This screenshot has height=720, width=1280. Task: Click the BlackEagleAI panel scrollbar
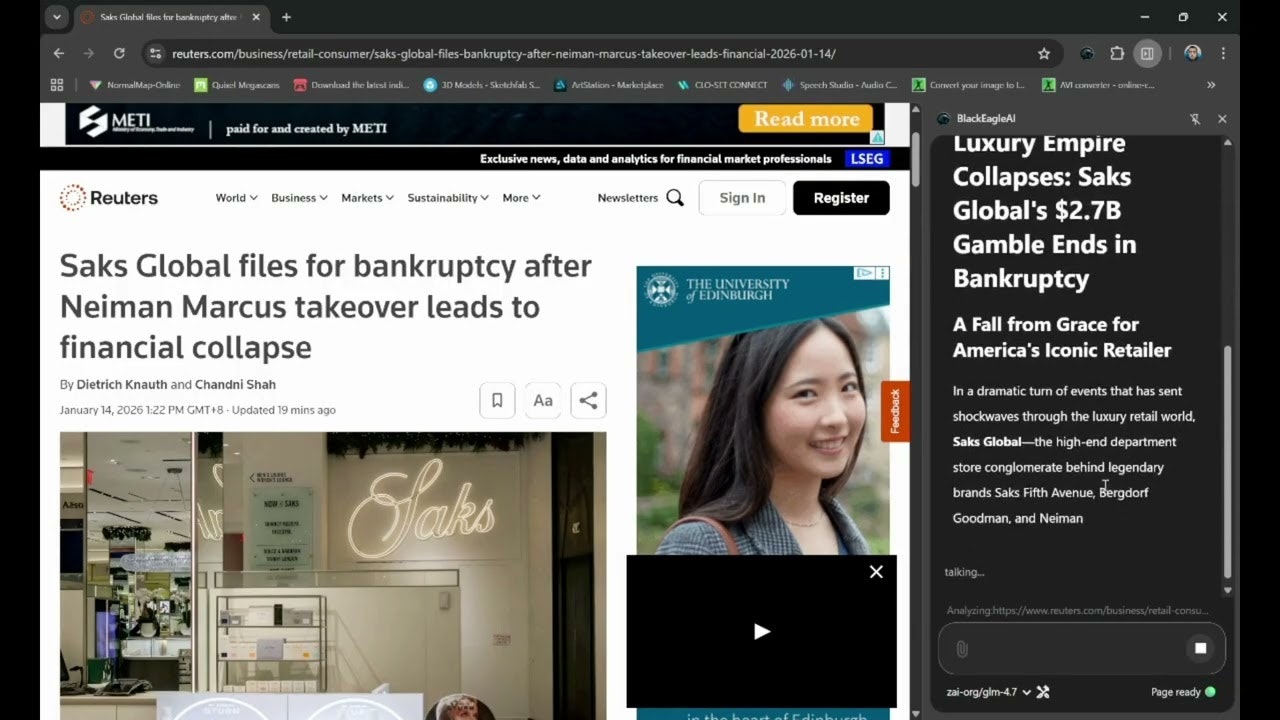pos(1228,460)
